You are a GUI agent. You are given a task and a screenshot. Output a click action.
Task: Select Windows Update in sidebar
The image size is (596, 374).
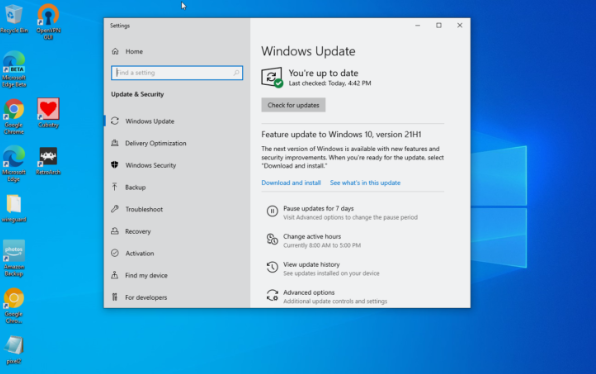150,121
